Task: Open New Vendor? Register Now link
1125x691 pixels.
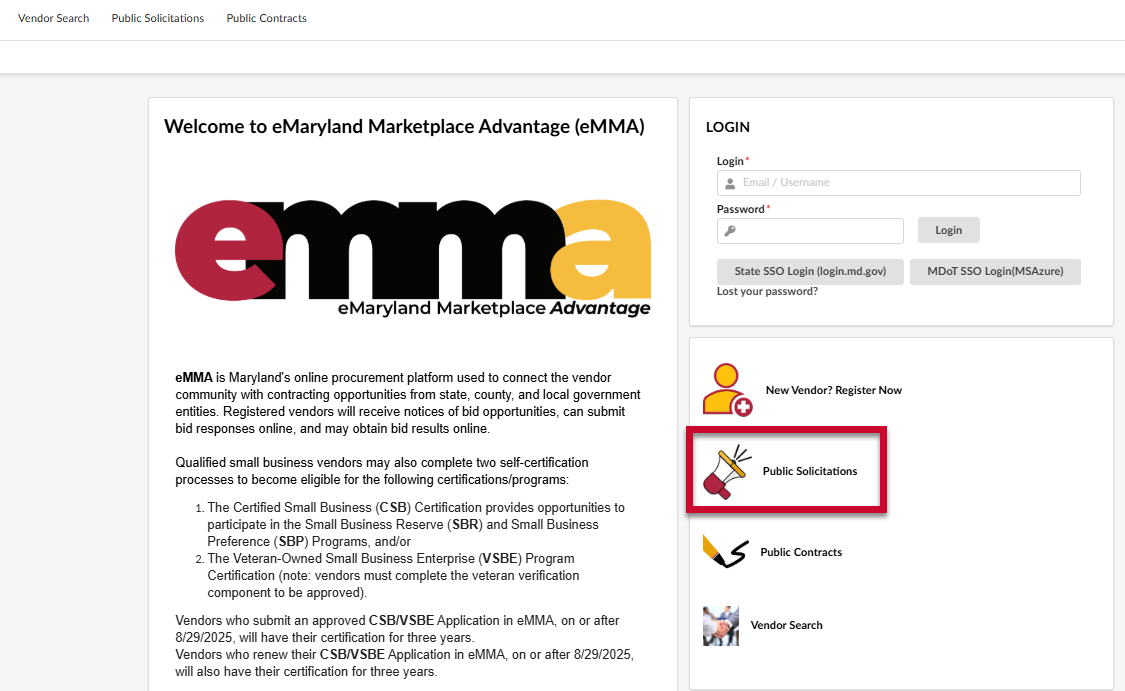Action: 834,390
